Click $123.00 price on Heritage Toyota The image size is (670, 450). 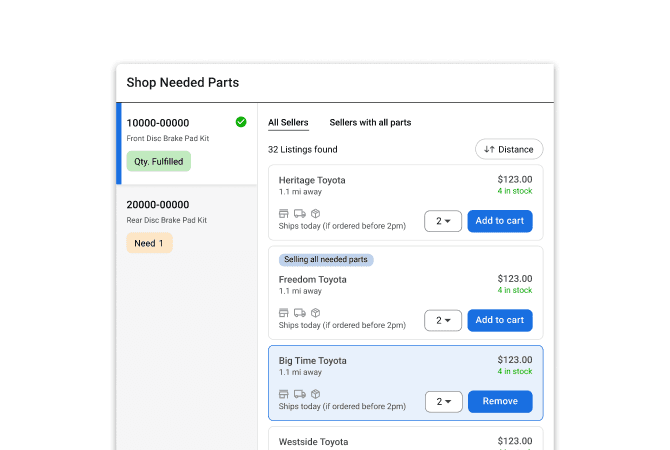(x=515, y=179)
